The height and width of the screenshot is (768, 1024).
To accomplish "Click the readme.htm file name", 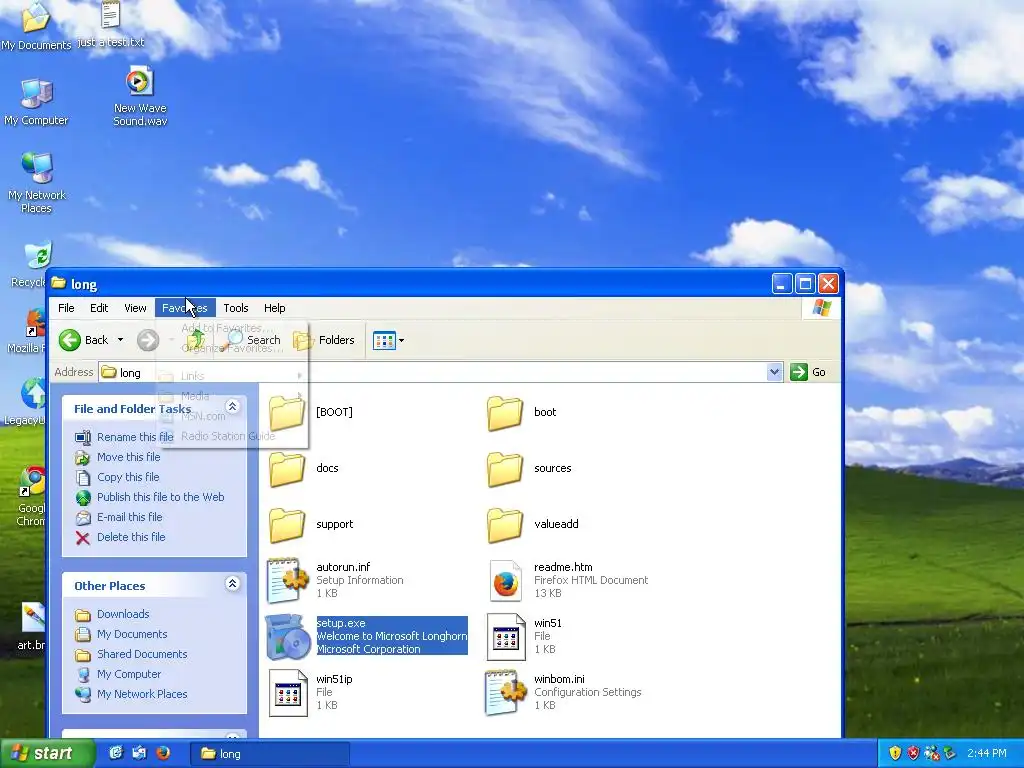I will [x=563, y=567].
